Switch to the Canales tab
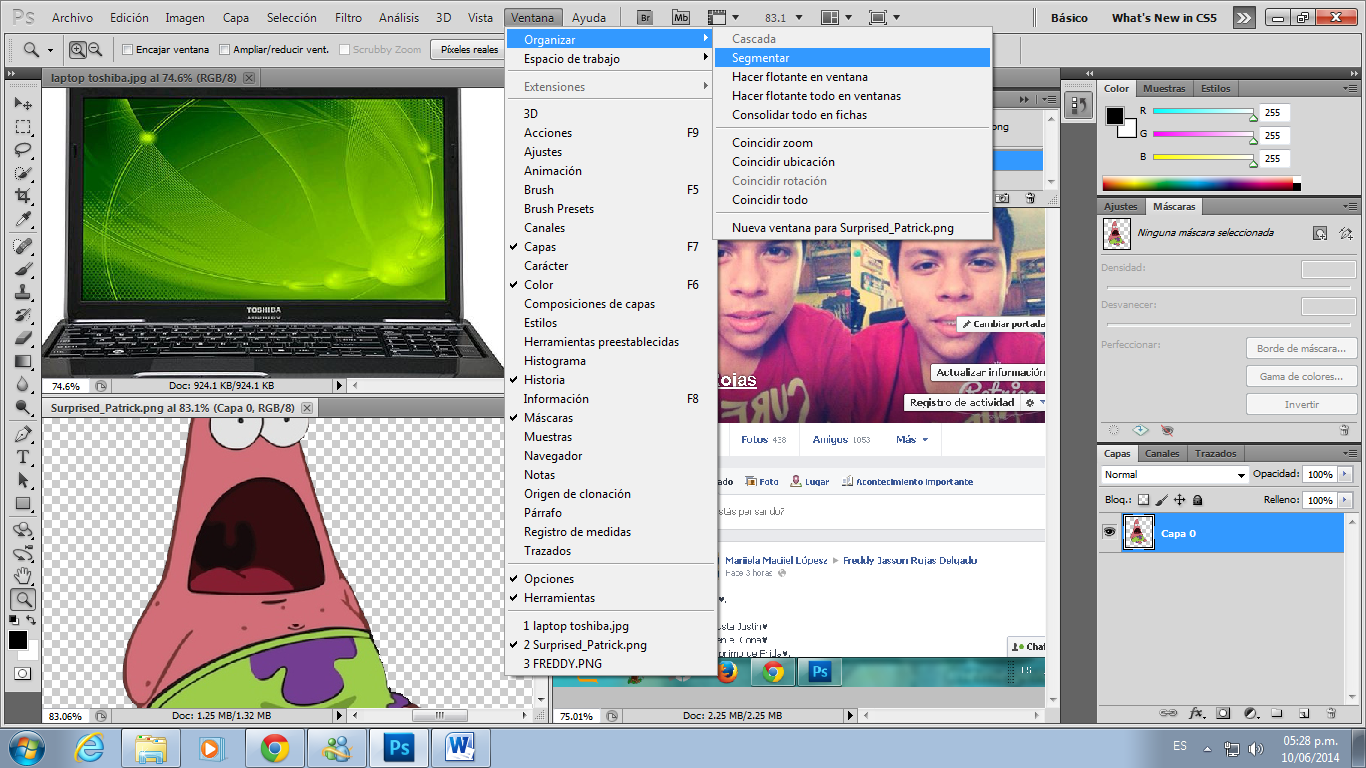The image size is (1366, 768). point(1162,453)
